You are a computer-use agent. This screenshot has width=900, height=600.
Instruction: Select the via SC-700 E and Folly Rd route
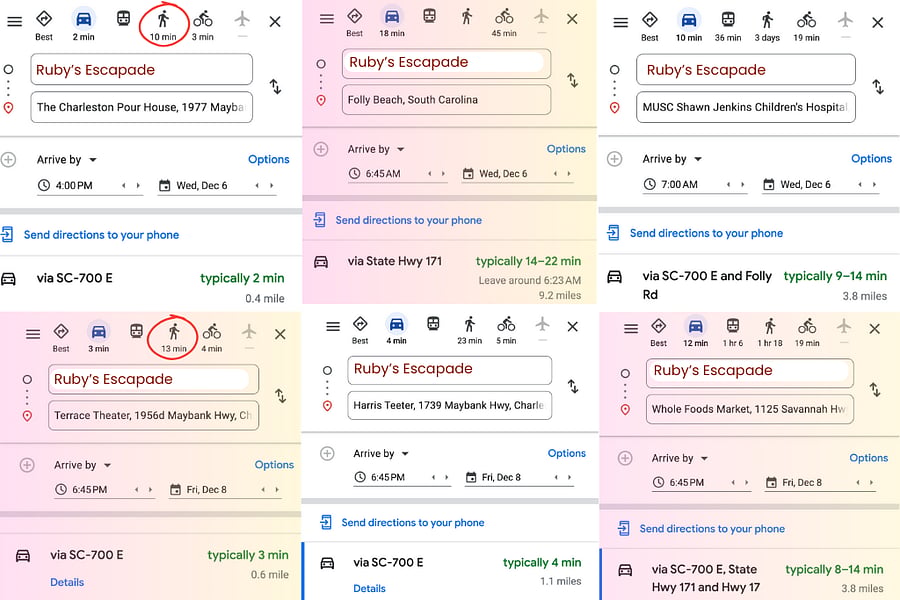pyautogui.click(x=749, y=285)
